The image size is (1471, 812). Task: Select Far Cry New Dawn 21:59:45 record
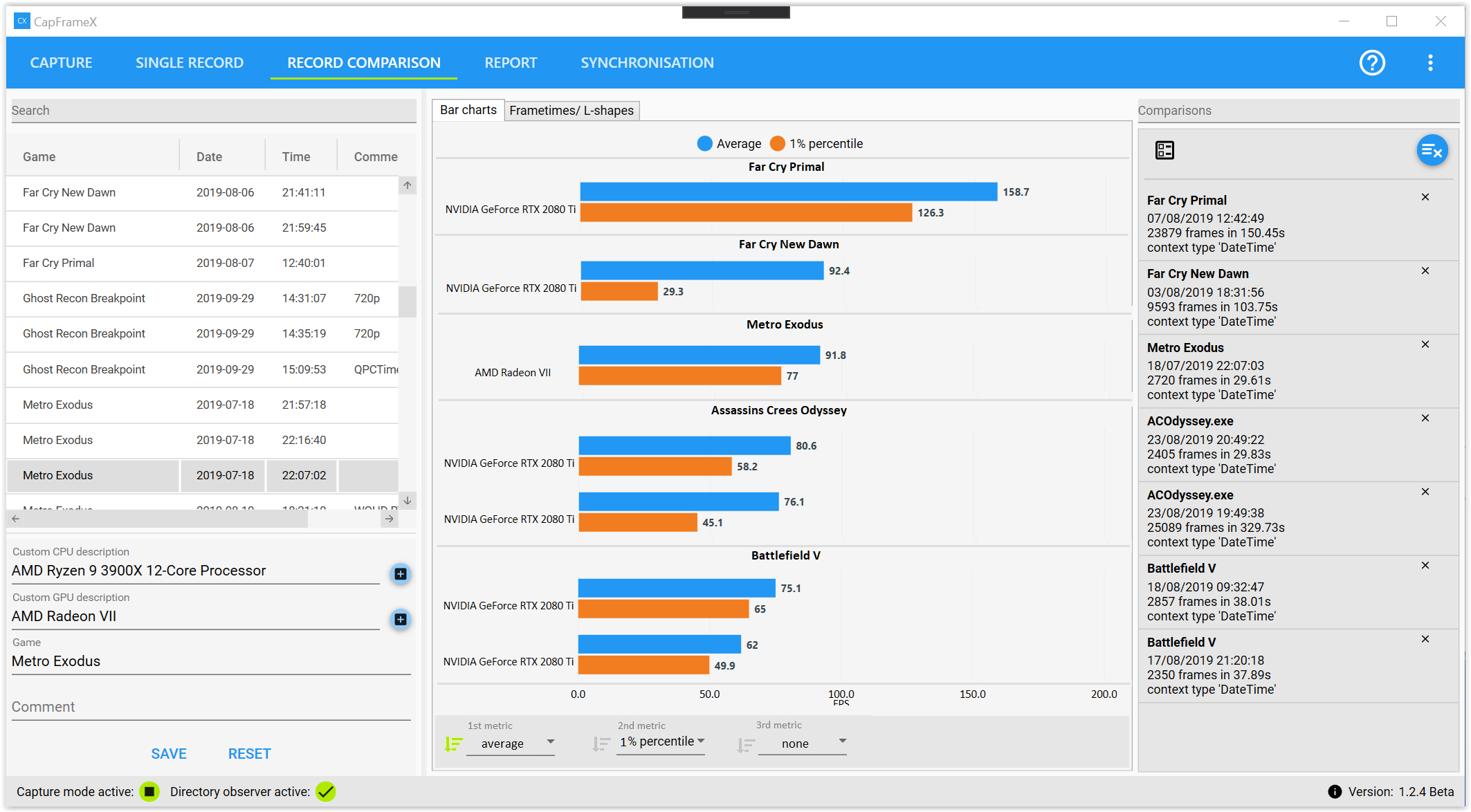click(202, 228)
